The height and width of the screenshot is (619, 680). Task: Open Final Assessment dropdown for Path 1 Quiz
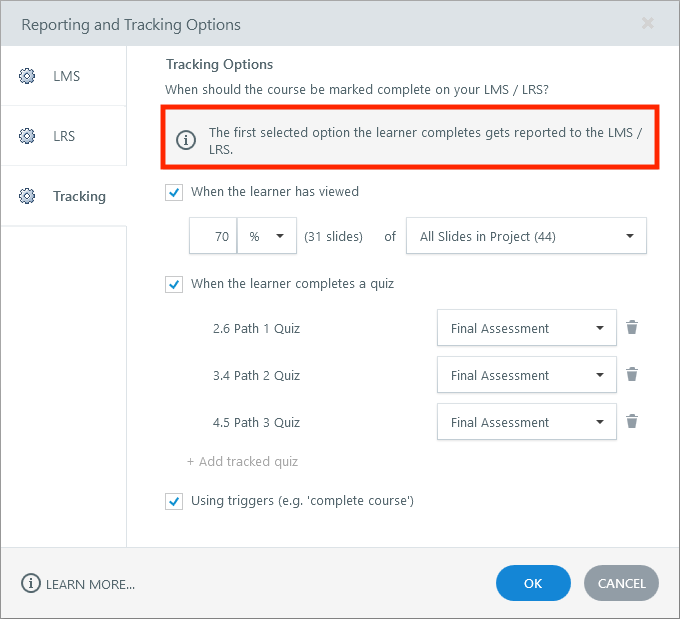[x=526, y=328]
